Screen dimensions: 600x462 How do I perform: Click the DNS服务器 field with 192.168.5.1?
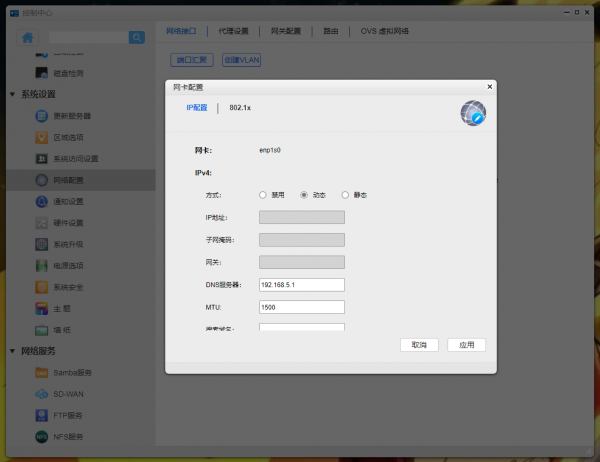pos(302,285)
